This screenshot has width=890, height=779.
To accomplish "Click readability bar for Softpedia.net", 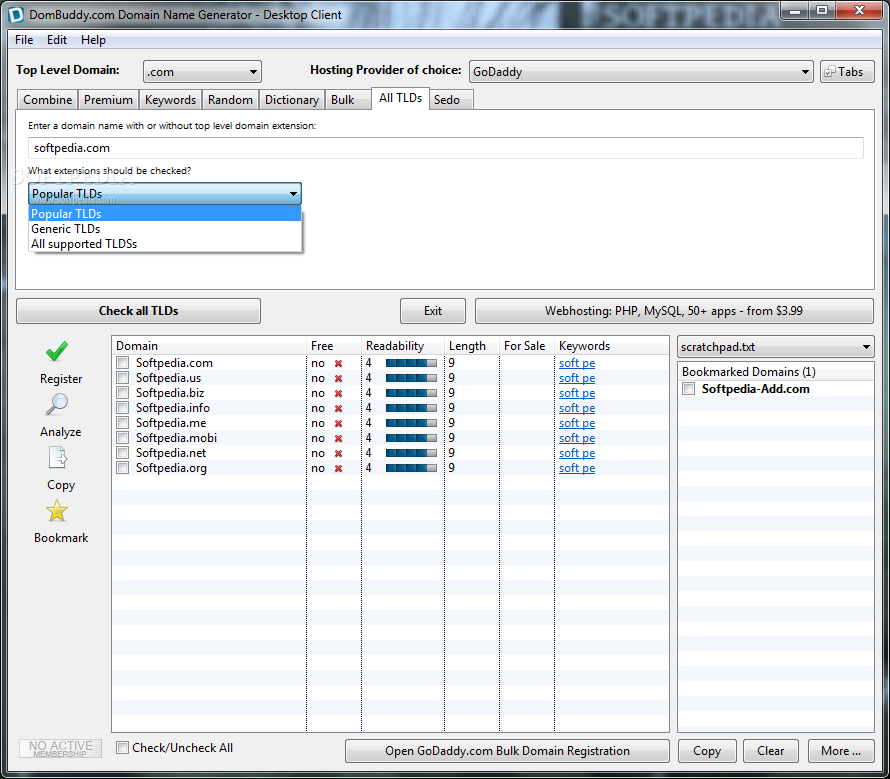I will (412, 453).
